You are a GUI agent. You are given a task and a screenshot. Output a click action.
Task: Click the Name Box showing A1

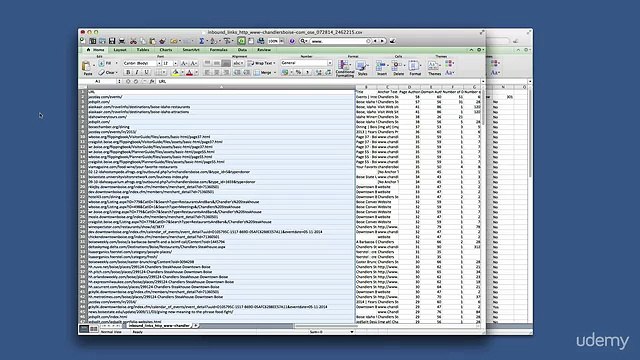coord(98,82)
